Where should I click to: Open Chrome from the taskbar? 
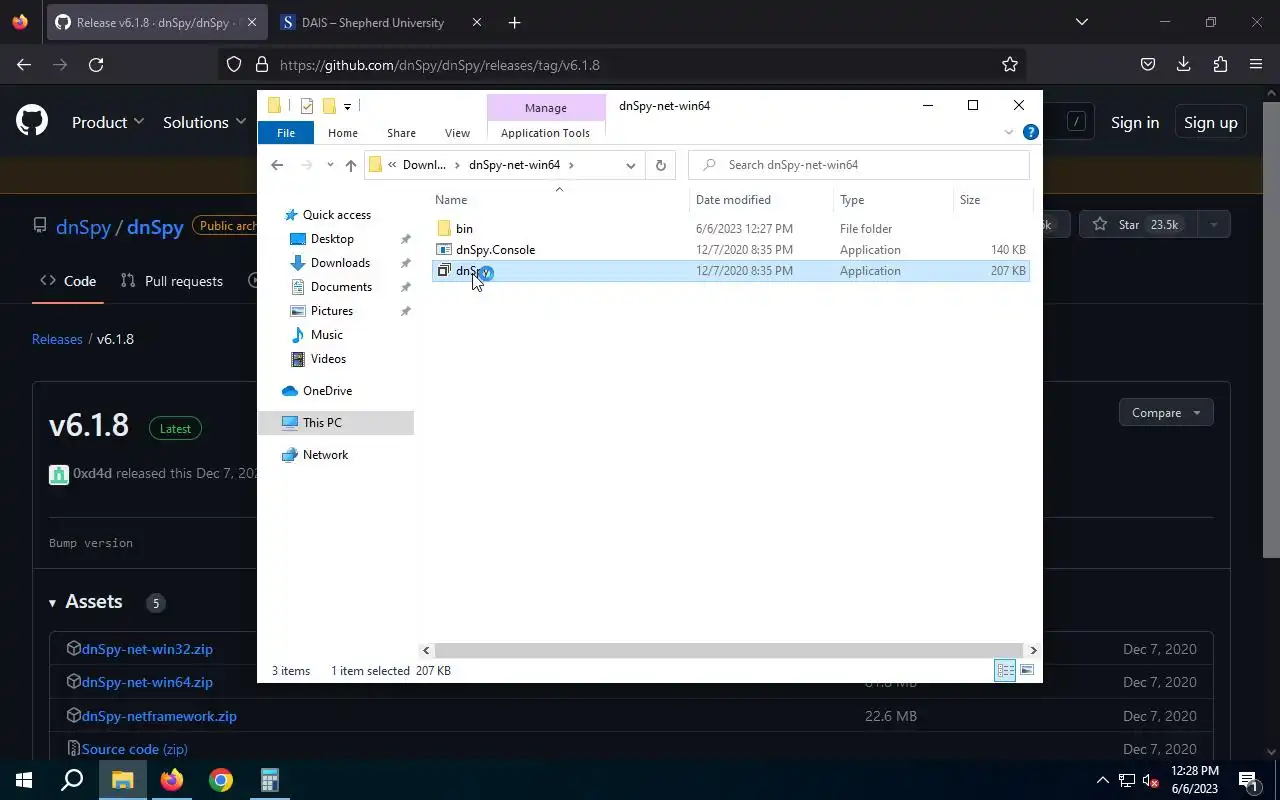pyautogui.click(x=221, y=780)
